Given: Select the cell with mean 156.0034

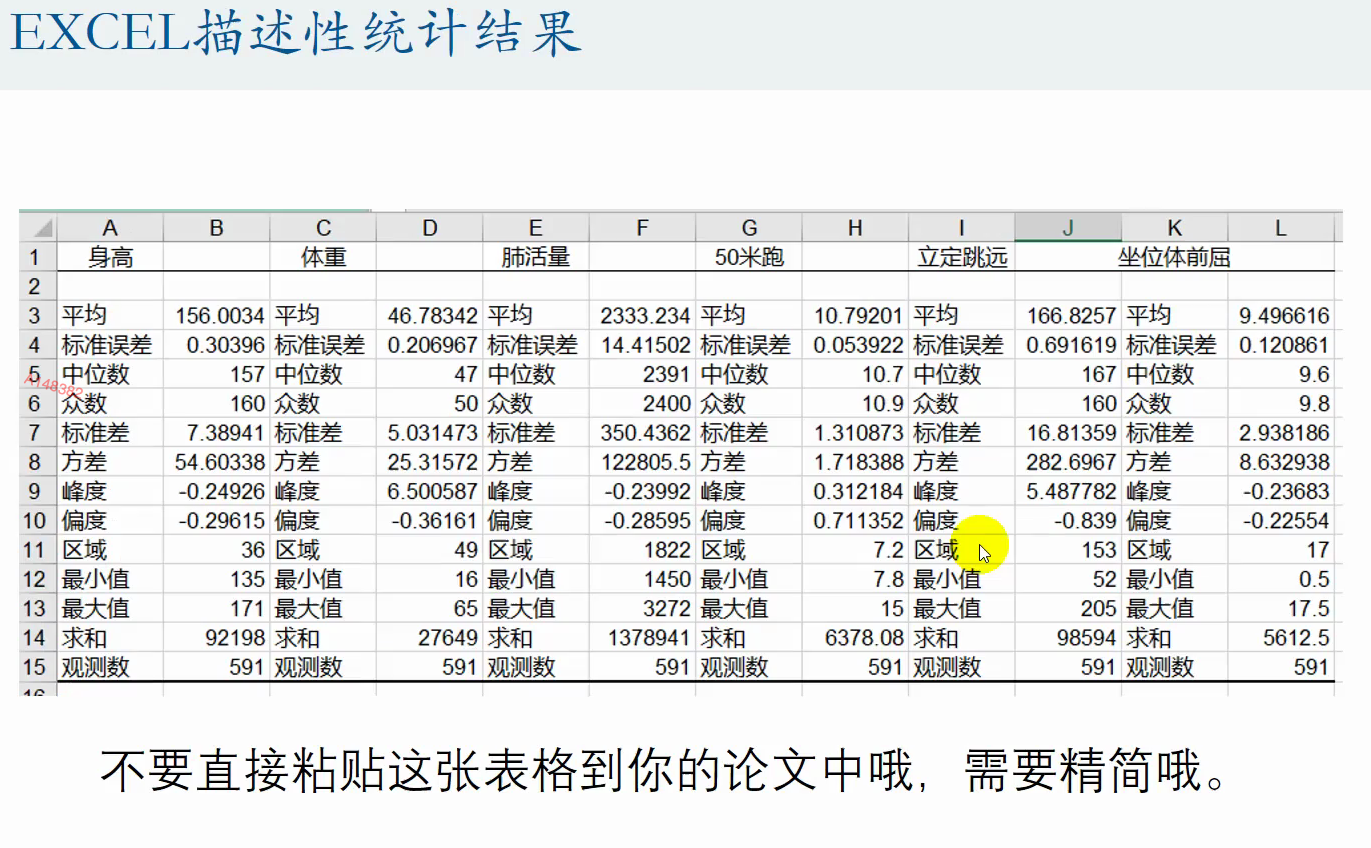Looking at the screenshot, I should point(216,316).
